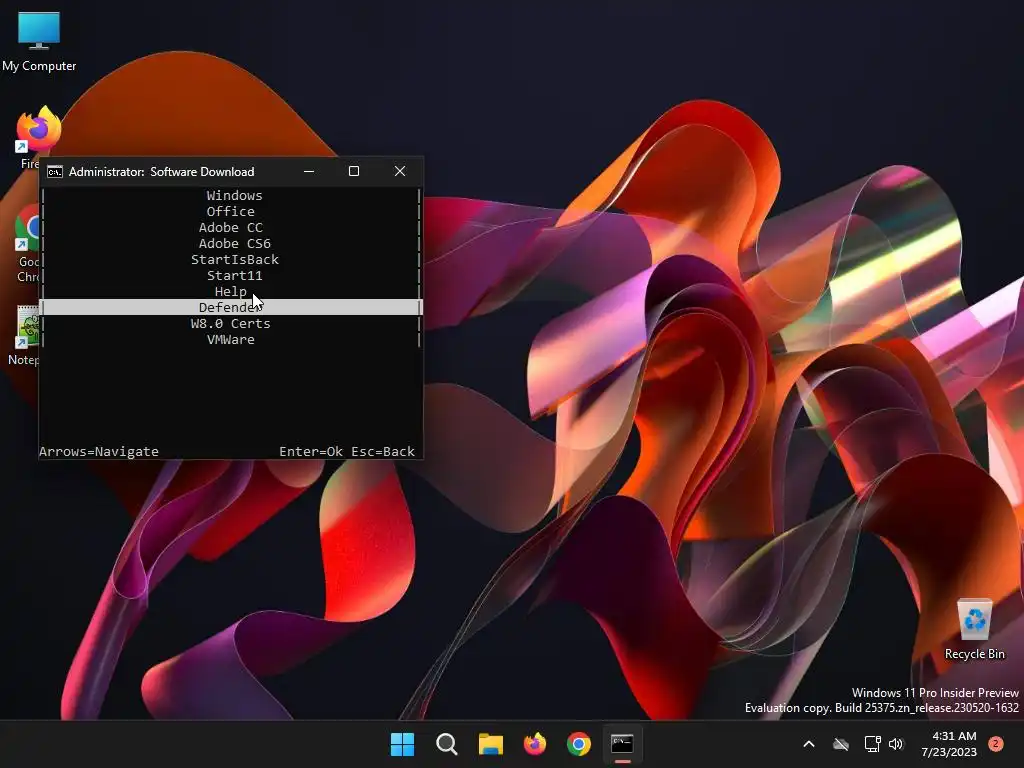The width and height of the screenshot is (1024, 768).
Task: Click the Esc=Back hint text
Action: [383, 451]
